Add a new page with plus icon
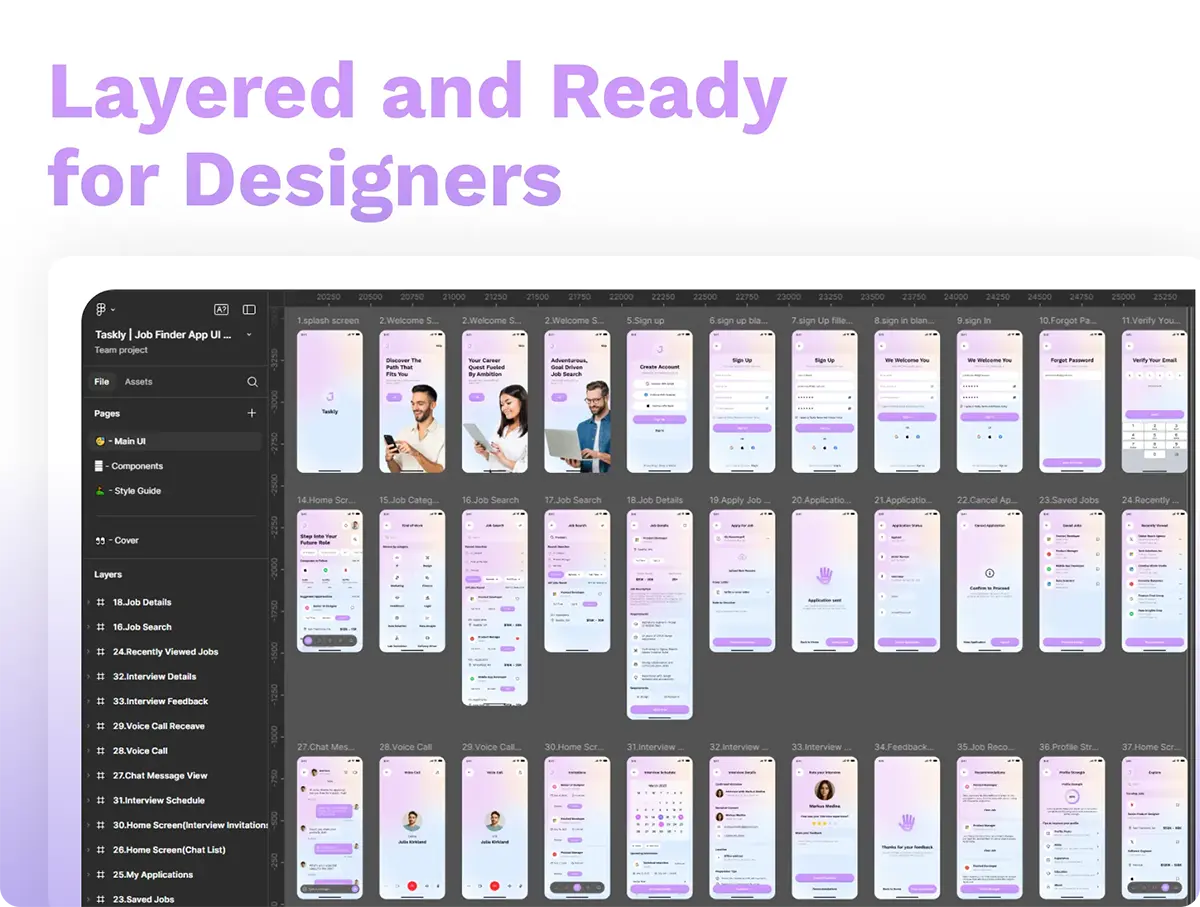The width and height of the screenshot is (1200, 907). 252,413
